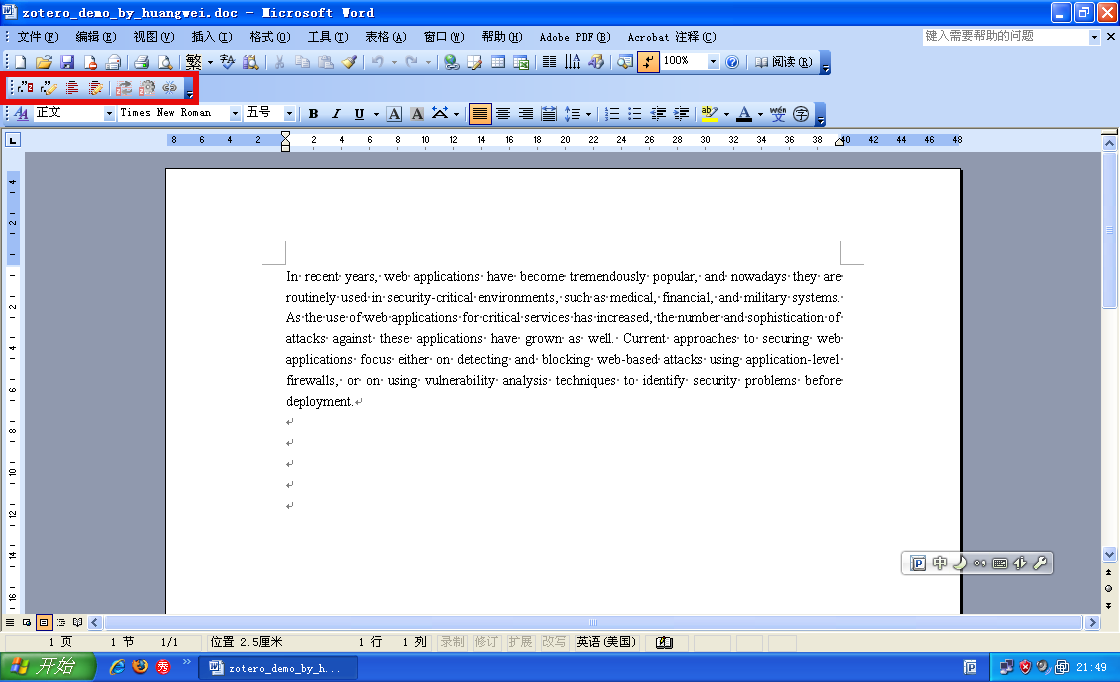Image resolution: width=1120 pixels, height=682 pixels.
Task: Open the 表格 menu
Action: 386,37
